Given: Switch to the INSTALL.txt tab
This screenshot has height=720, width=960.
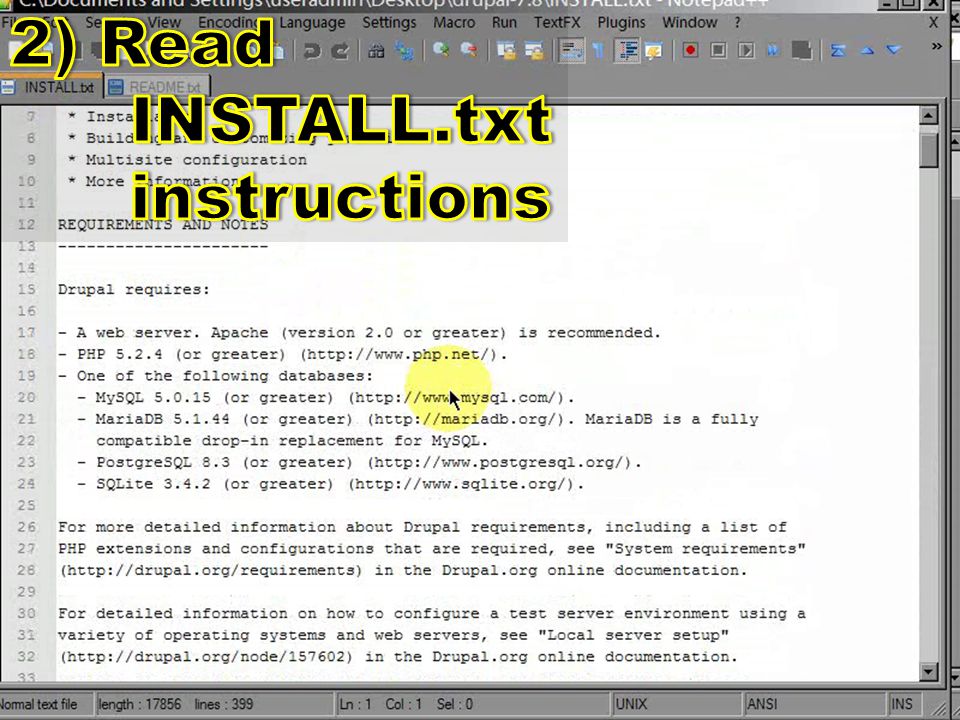Looking at the screenshot, I should (51, 87).
